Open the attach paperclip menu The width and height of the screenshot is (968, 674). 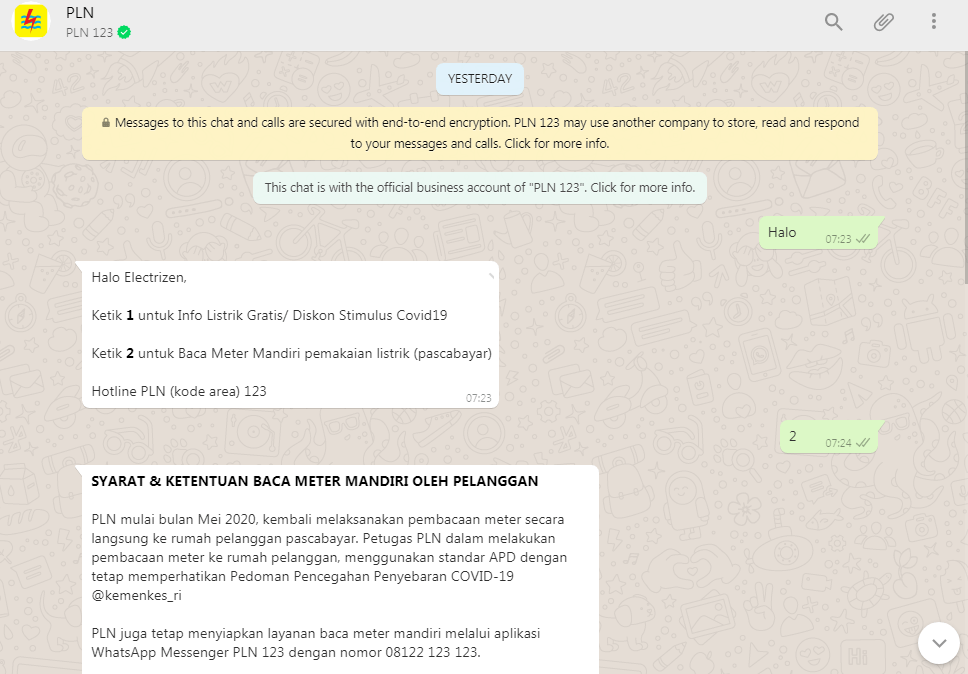[883, 22]
